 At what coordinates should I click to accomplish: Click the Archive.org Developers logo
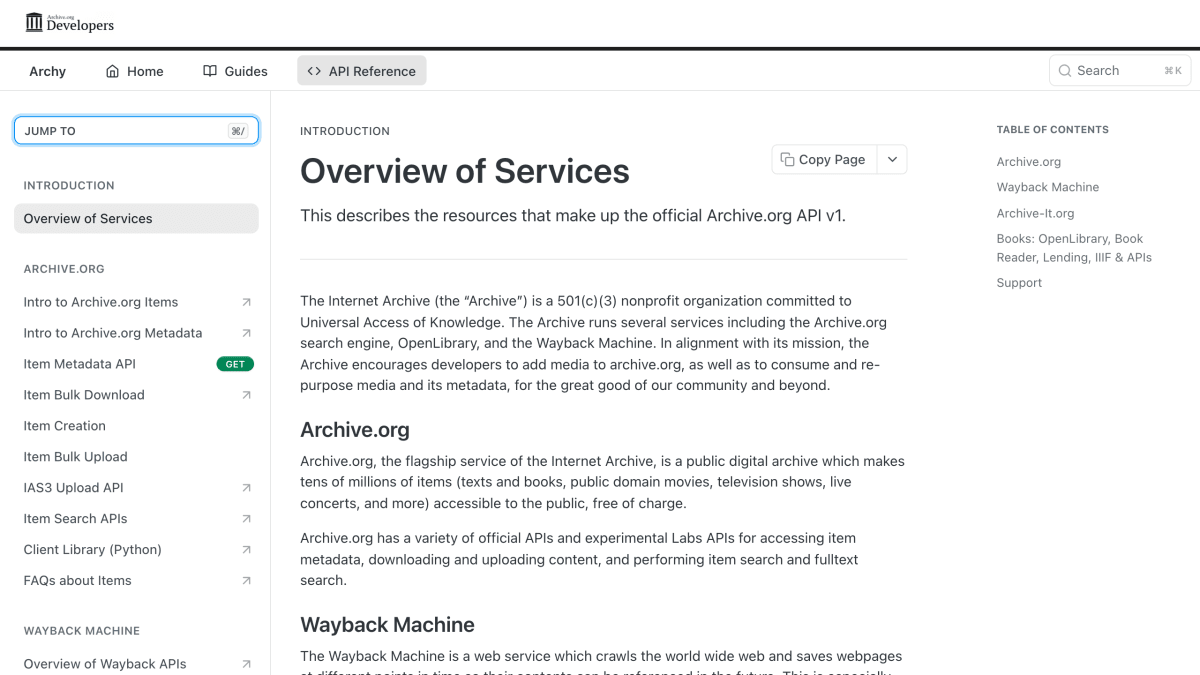[70, 22]
